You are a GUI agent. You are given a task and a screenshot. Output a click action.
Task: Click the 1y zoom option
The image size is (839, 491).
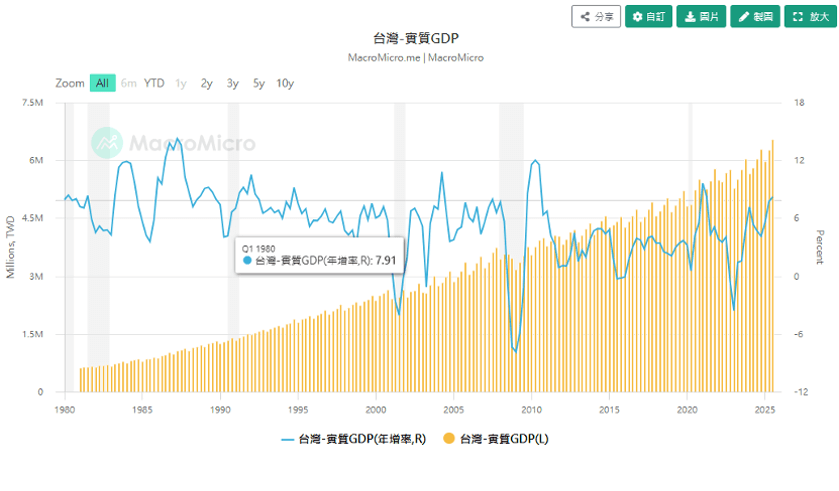click(181, 83)
